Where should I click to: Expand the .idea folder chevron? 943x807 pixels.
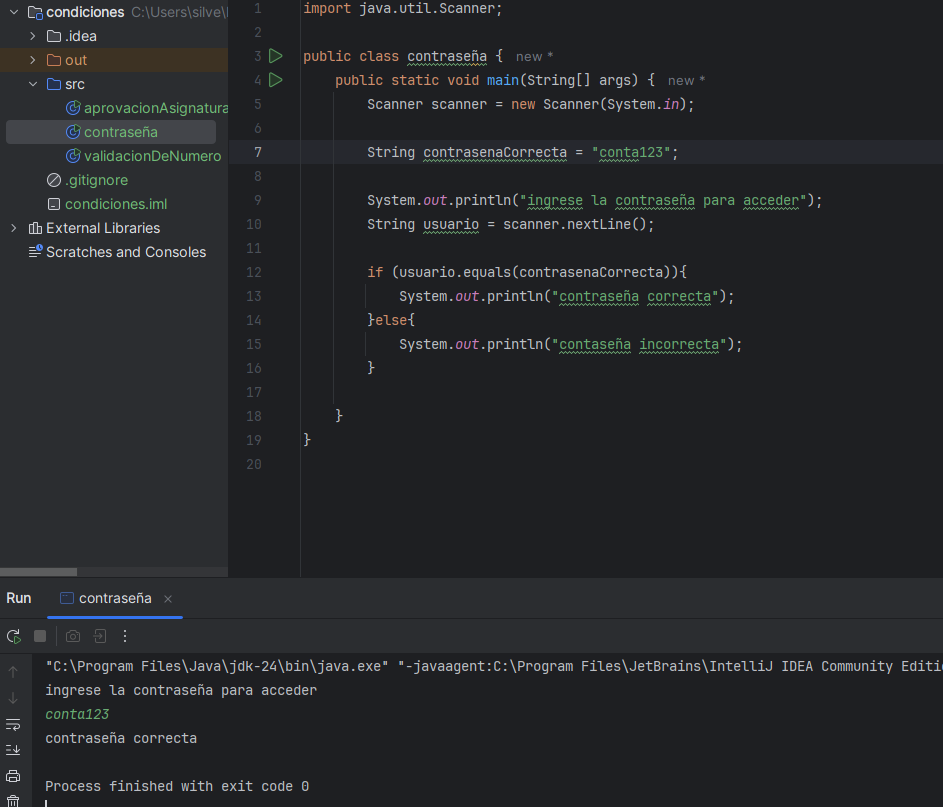32,36
